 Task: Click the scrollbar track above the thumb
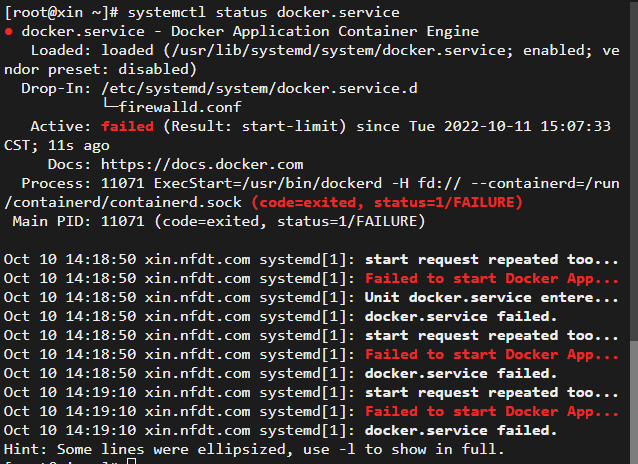pos(634,171)
